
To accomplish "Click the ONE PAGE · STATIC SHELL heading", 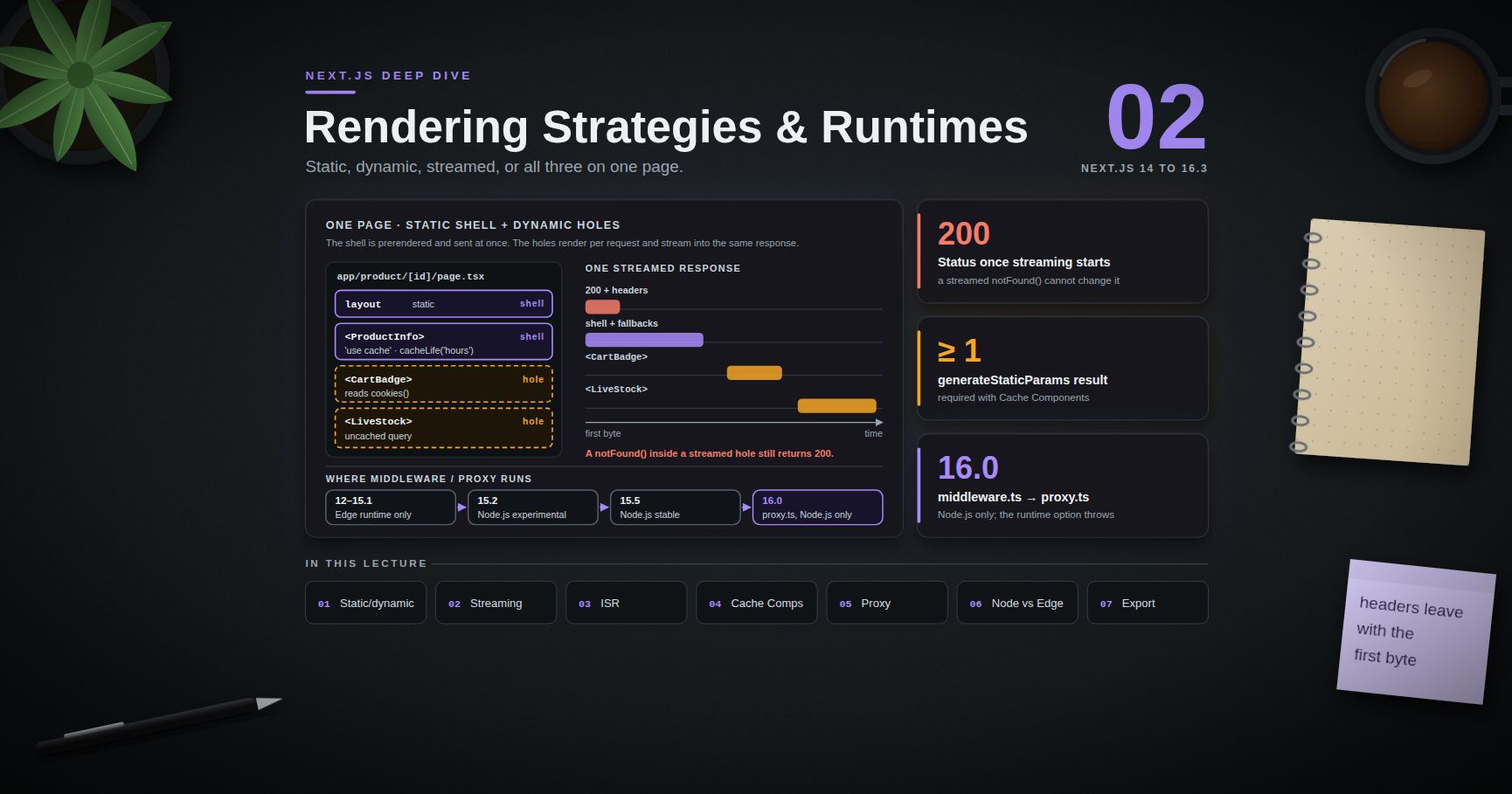I will pyautogui.click(x=473, y=225).
